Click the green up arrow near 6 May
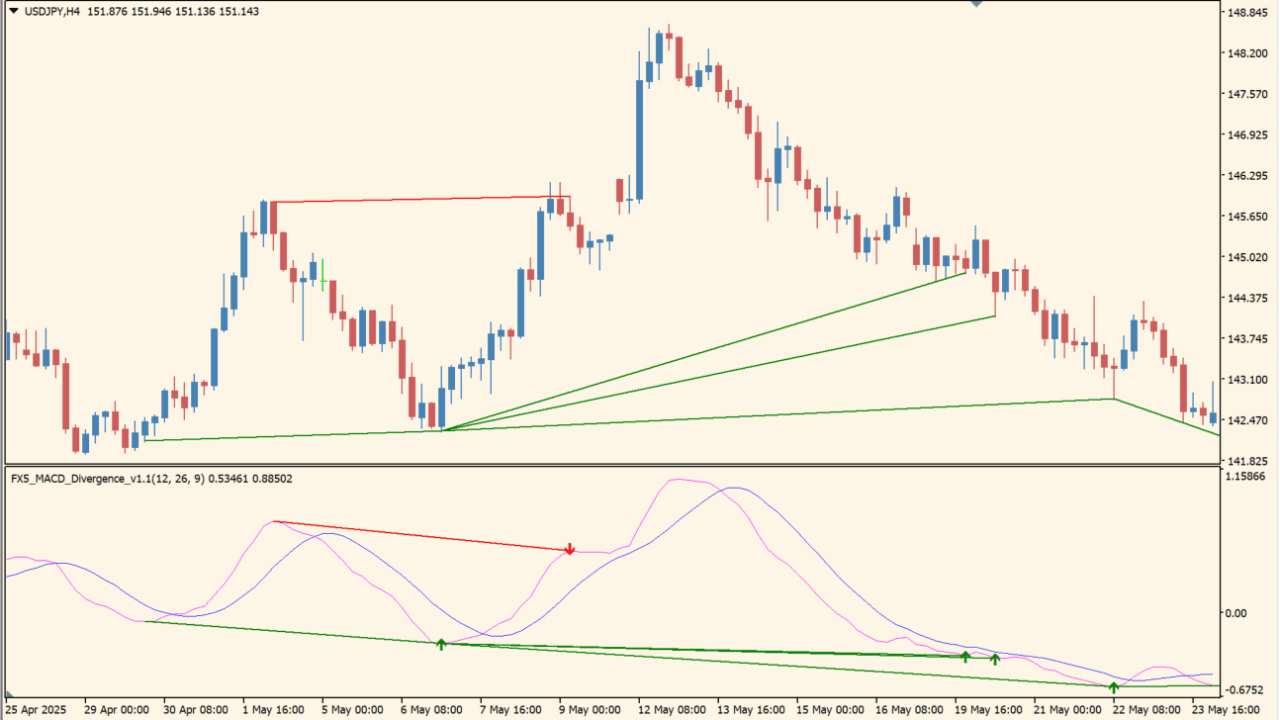 point(440,644)
